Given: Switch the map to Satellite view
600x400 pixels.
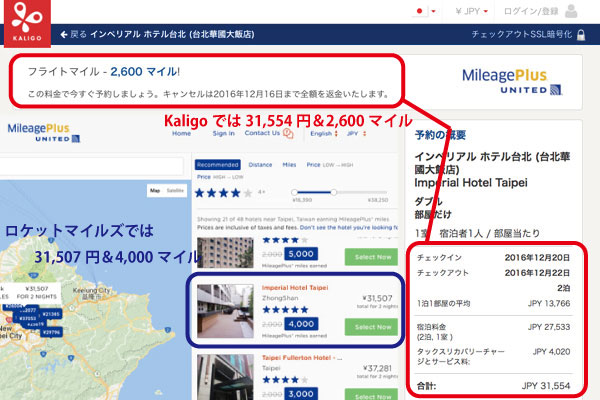Looking at the screenshot, I should click(x=175, y=190).
